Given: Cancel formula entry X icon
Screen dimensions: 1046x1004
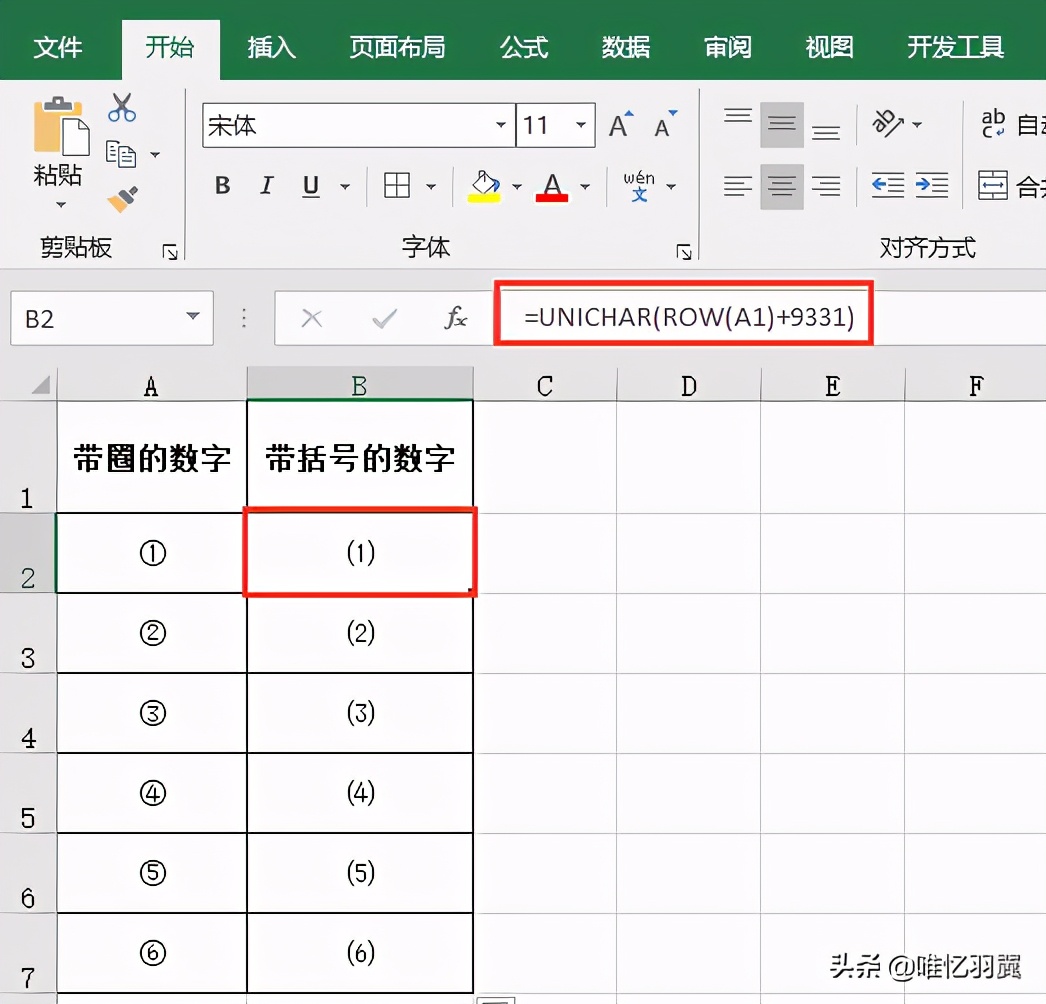Looking at the screenshot, I should [312, 319].
